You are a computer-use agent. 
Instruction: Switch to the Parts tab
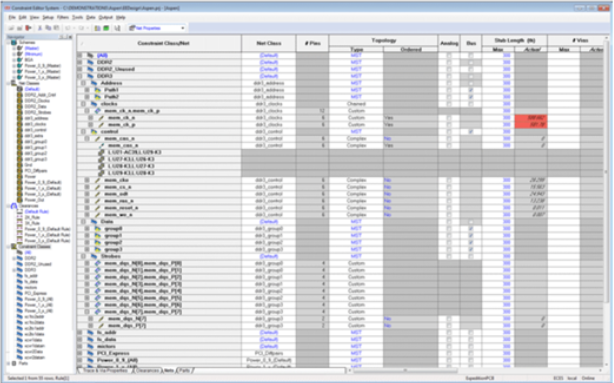point(184,370)
